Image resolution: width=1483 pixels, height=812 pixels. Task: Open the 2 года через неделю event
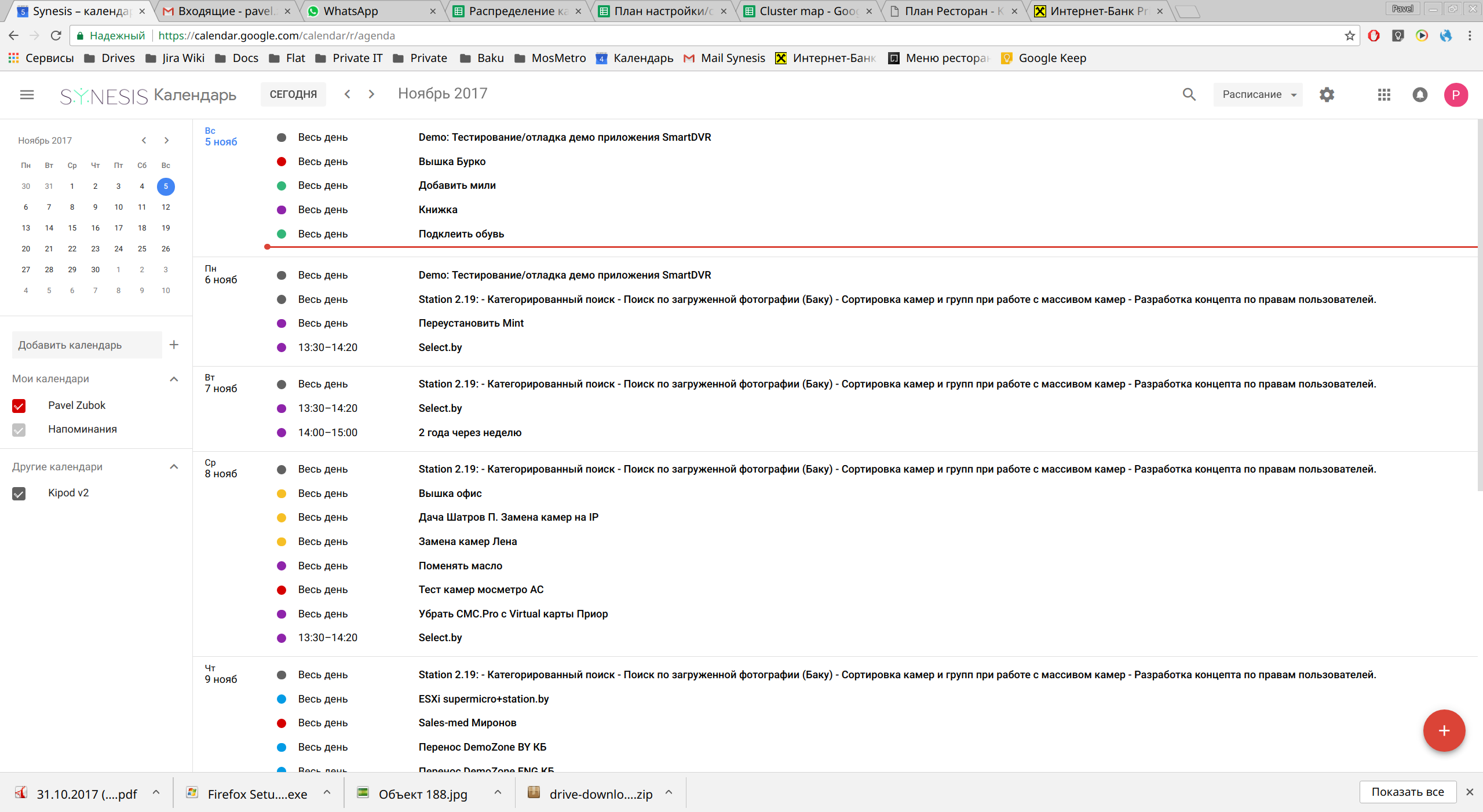click(470, 433)
